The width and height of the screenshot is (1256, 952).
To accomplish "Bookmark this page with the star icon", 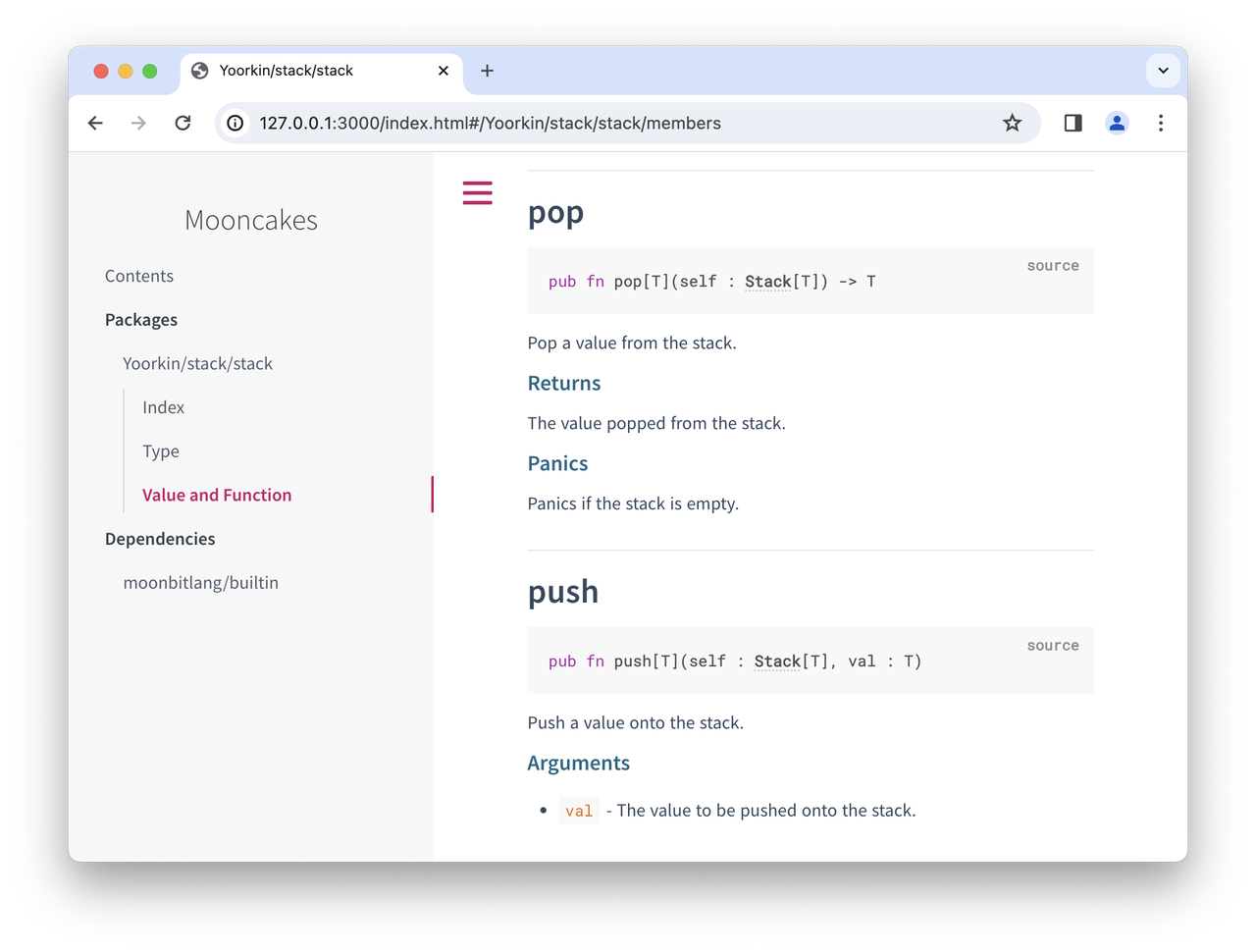I will [1012, 123].
